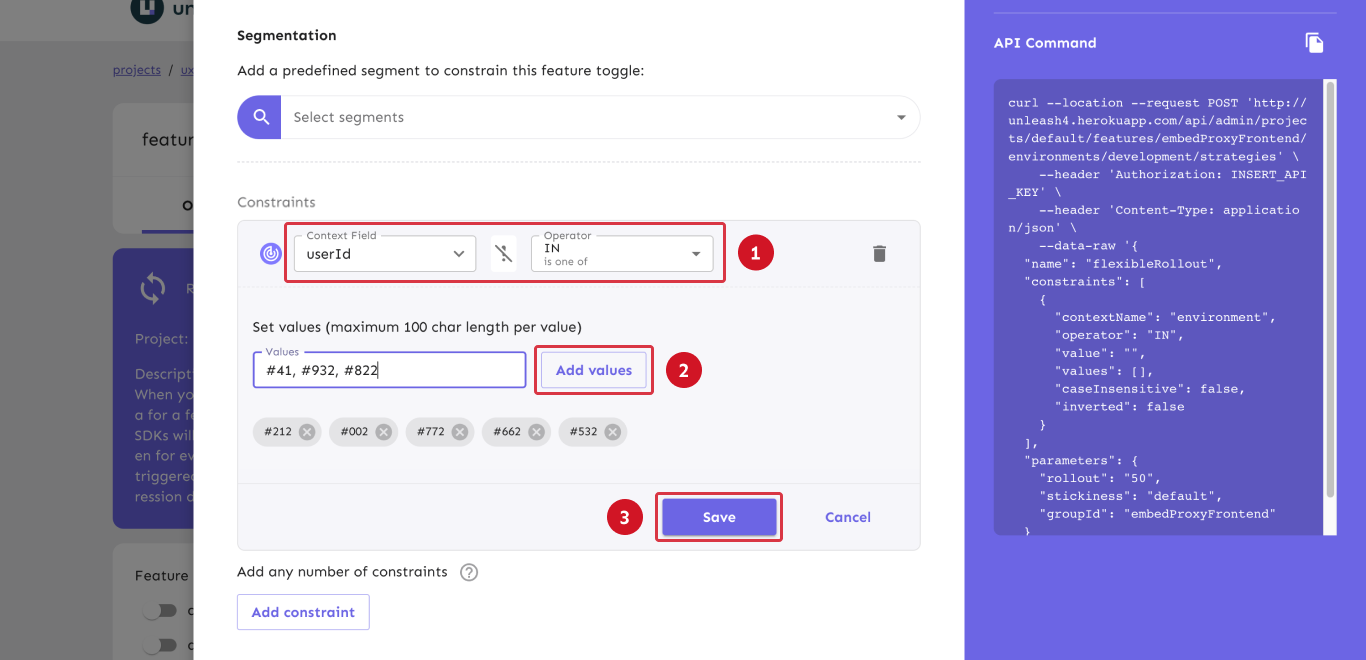
Task: Copy the API command with copy icon
Action: click(1314, 43)
